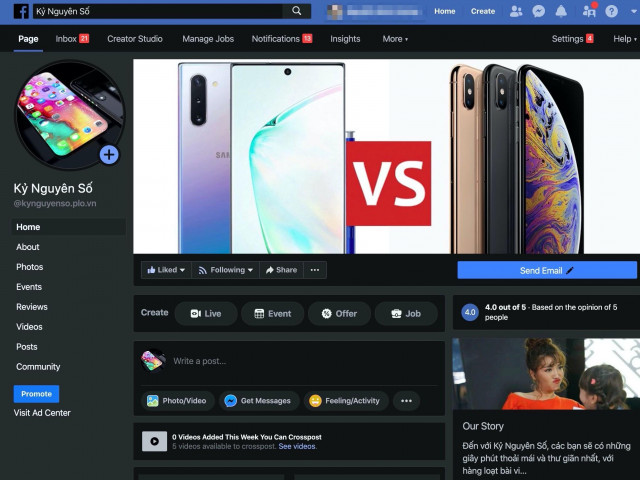This screenshot has height=480, width=640.
Task: Click the Promote button
Action: (36, 394)
